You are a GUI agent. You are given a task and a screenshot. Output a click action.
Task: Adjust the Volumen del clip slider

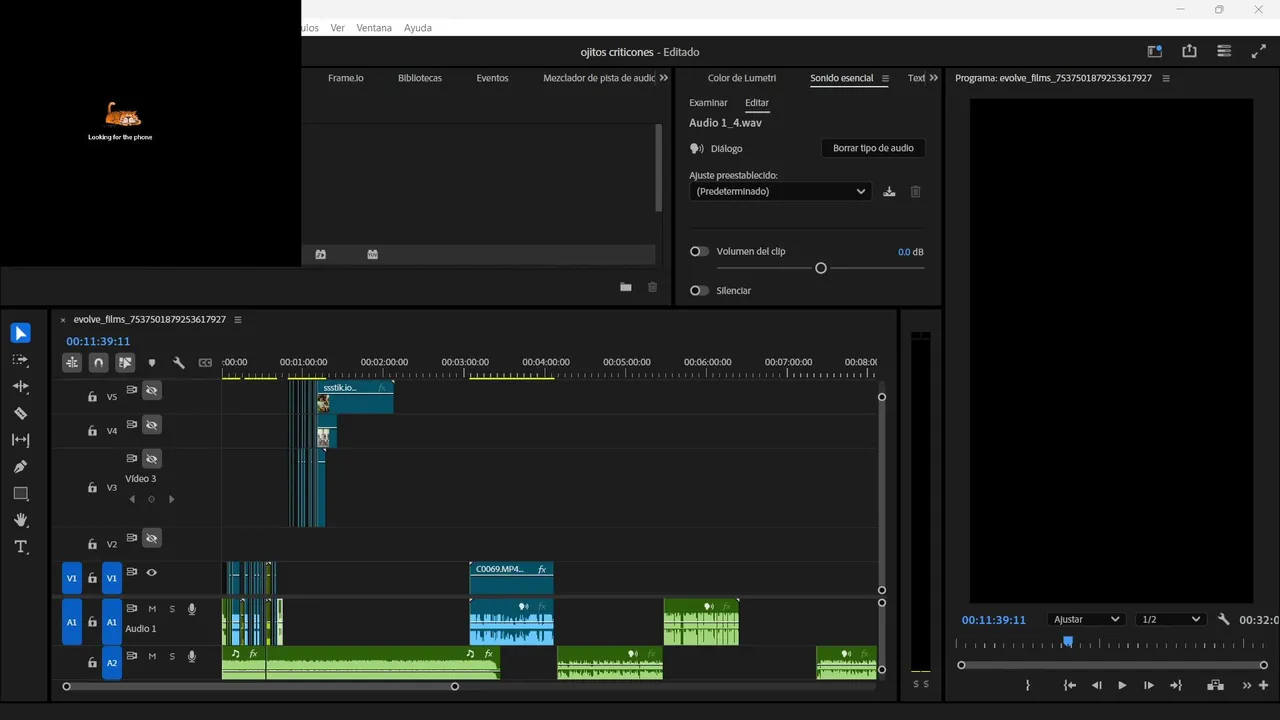[x=821, y=268]
